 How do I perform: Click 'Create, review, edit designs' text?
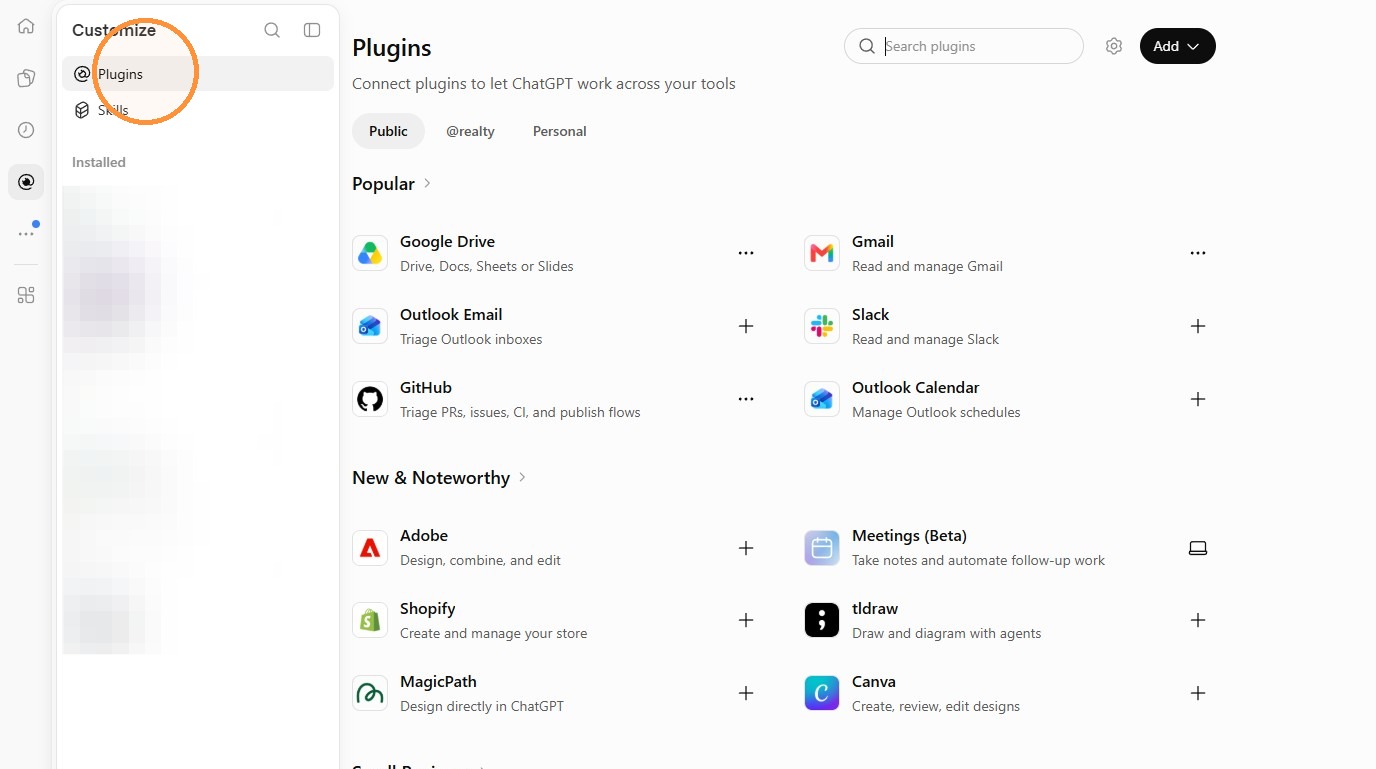click(936, 706)
